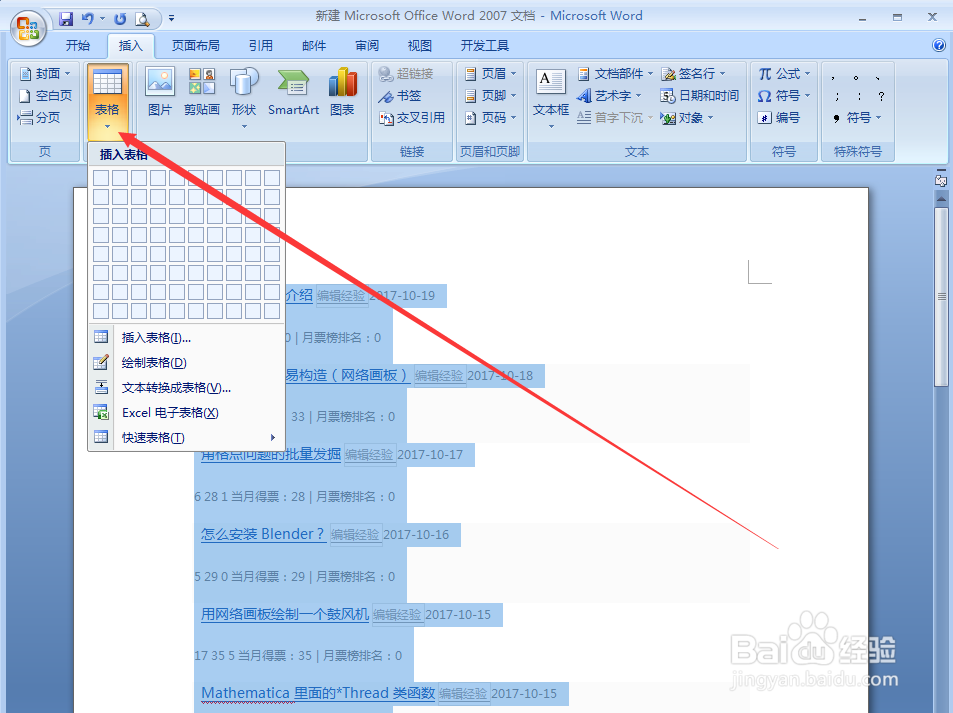
Task: Choose 插入表格(I)... menu entry
Action: [187, 337]
